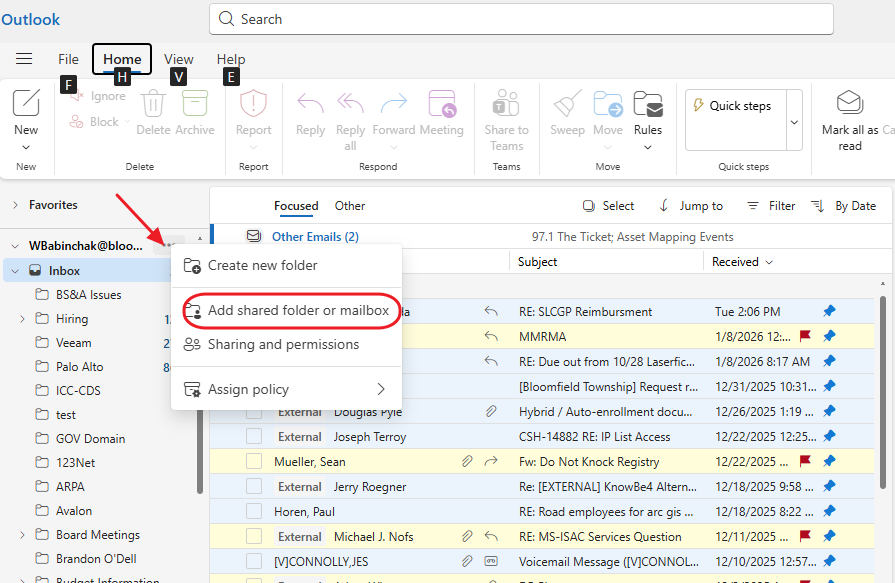Toggle the pin on the RE: SLCGP Reimbursment email
895x583 pixels.
click(x=829, y=311)
